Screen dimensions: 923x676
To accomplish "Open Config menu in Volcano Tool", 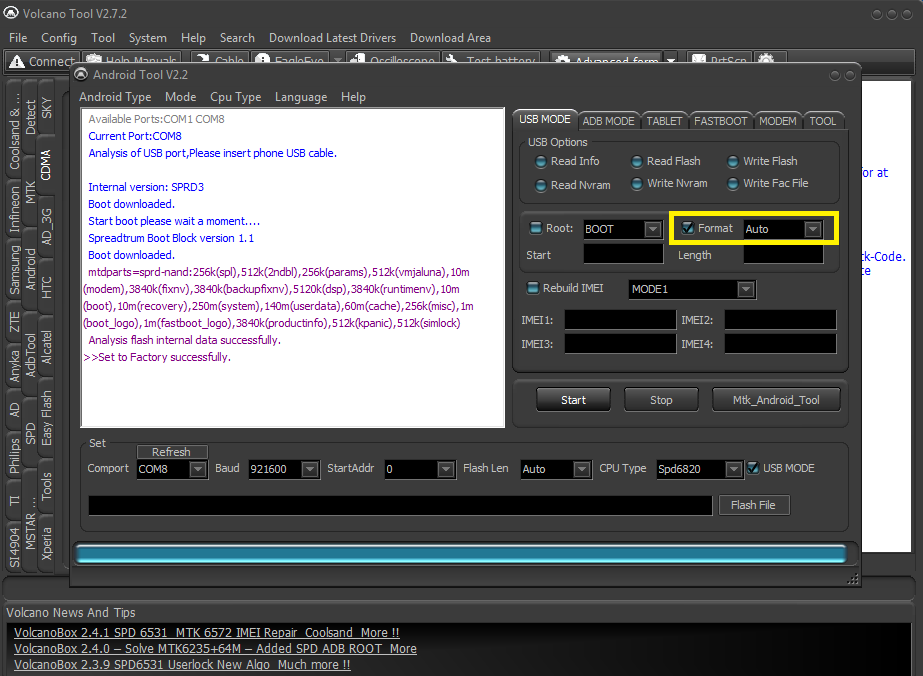I will [59, 38].
